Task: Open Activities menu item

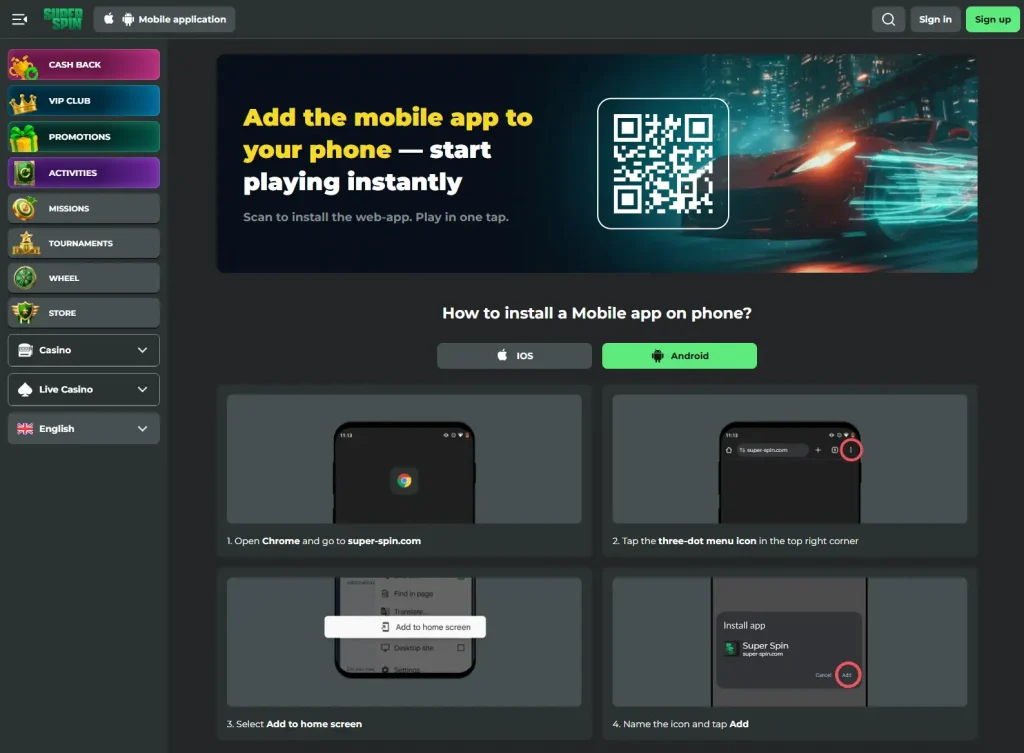Action: coord(84,172)
